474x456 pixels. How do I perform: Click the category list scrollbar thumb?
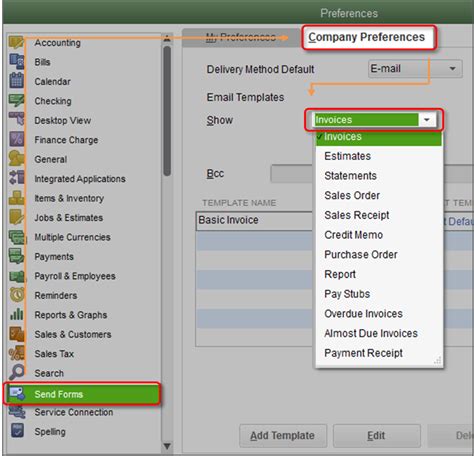[167, 110]
